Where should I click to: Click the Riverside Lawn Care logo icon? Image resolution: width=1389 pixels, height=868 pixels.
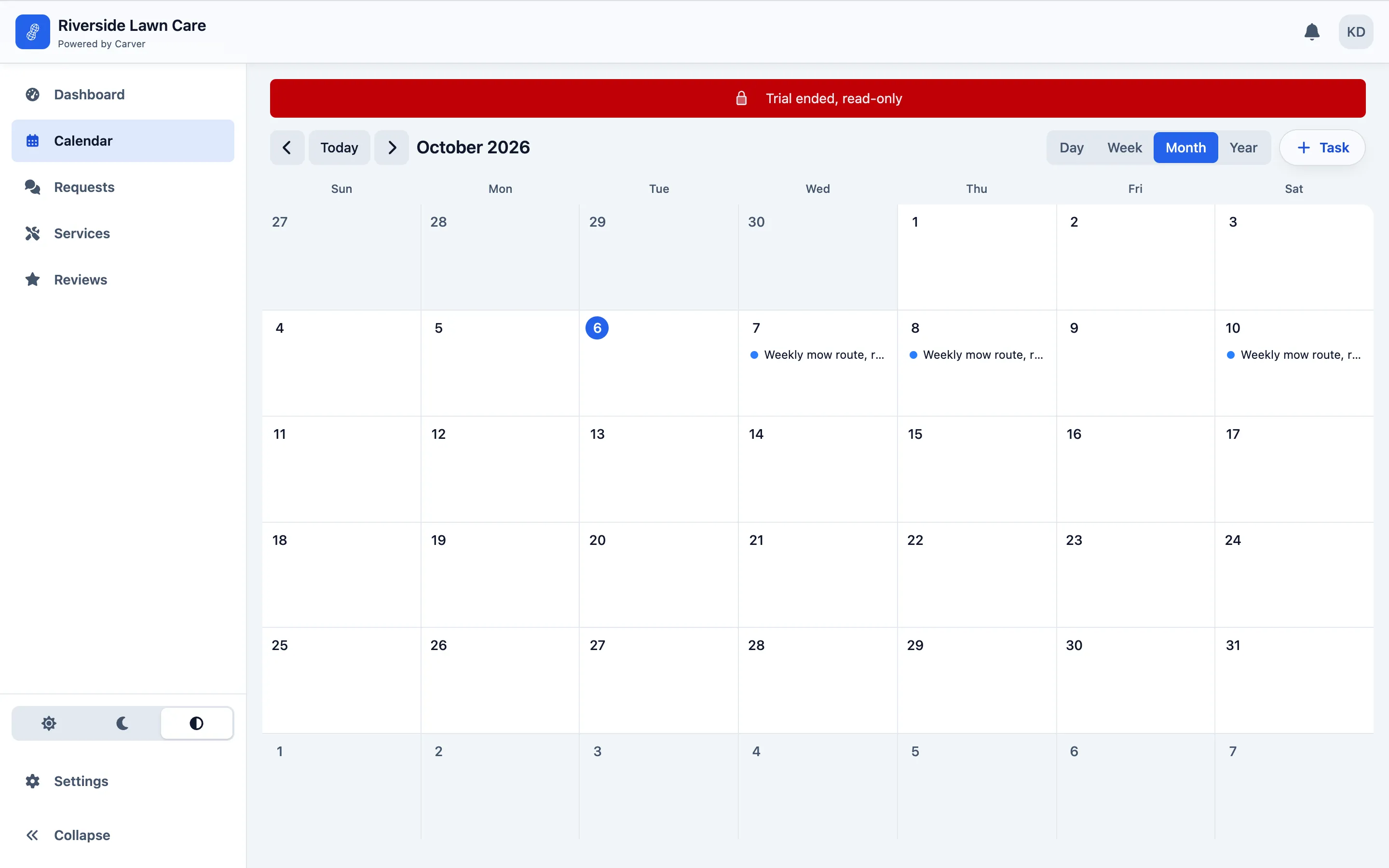(x=33, y=32)
